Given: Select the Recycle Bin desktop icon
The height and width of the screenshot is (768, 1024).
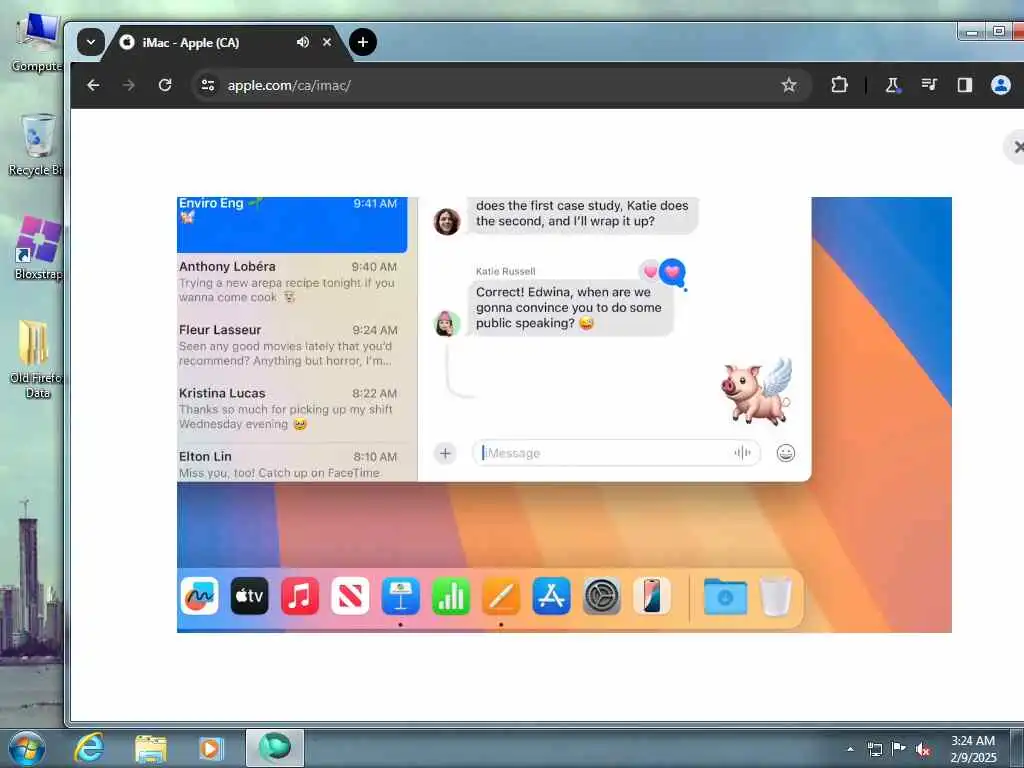Looking at the screenshot, I should pos(36,145).
